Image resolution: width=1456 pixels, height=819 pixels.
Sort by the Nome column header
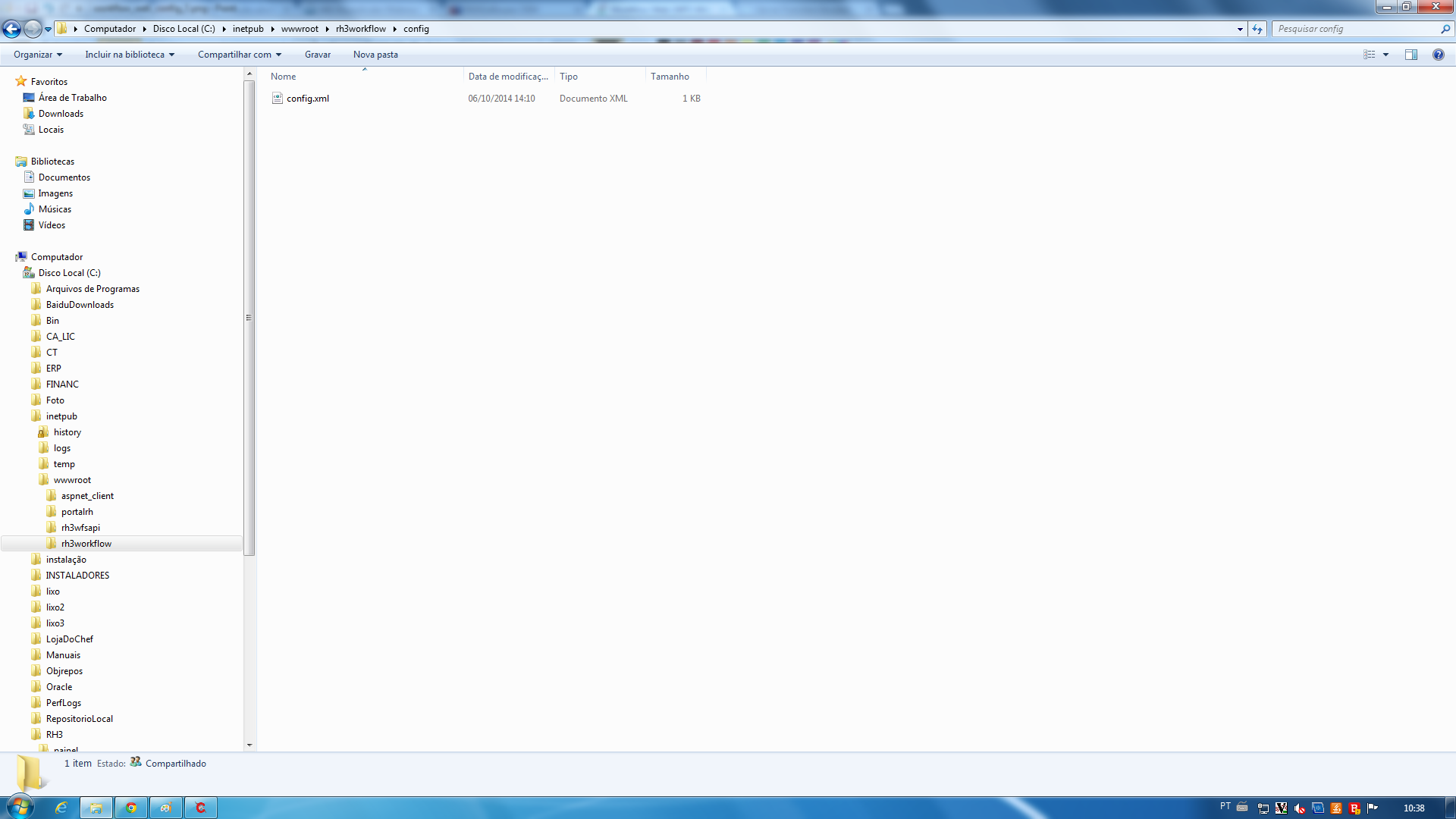coord(284,77)
